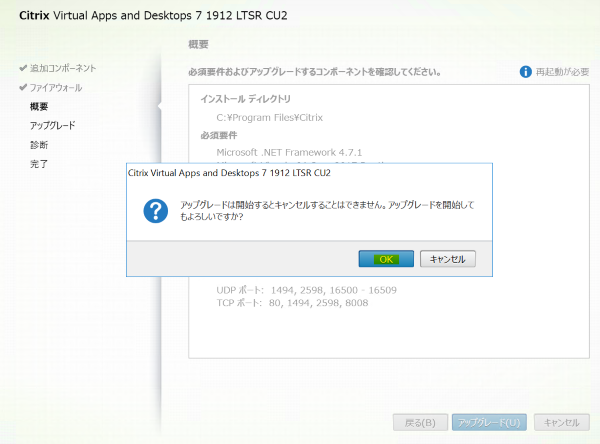The width and height of the screenshot is (600, 444).
Task: Click the Citrix Virtual Apps window title
Action: (153, 15)
